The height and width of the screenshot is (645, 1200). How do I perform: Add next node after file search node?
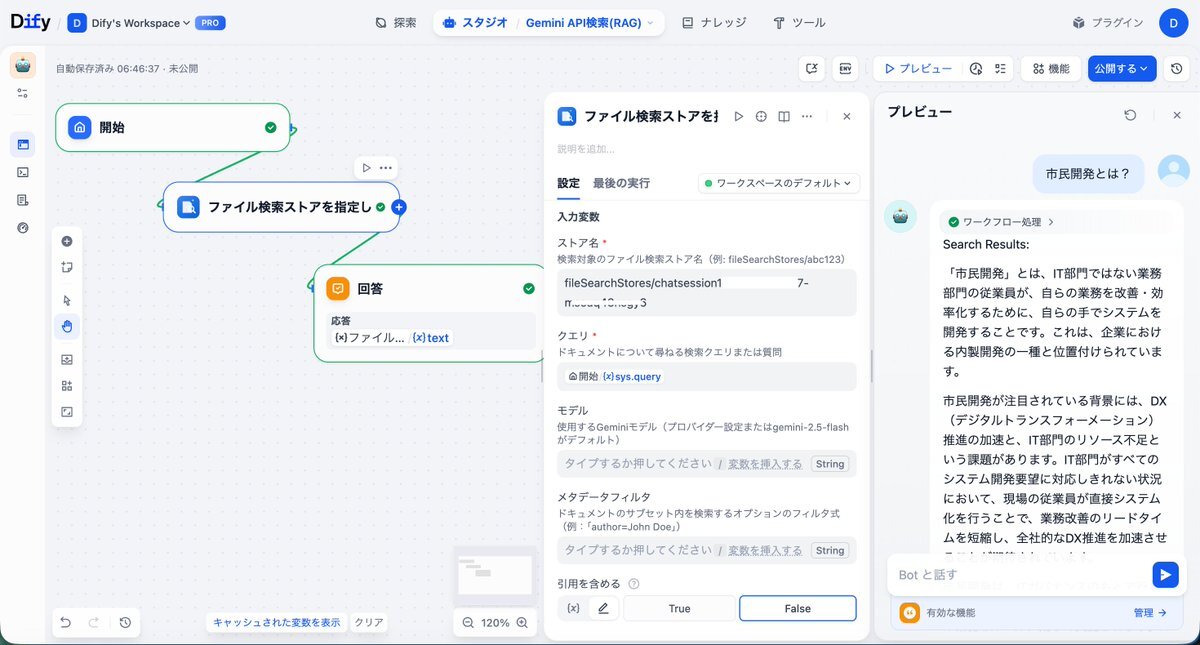click(x=398, y=207)
